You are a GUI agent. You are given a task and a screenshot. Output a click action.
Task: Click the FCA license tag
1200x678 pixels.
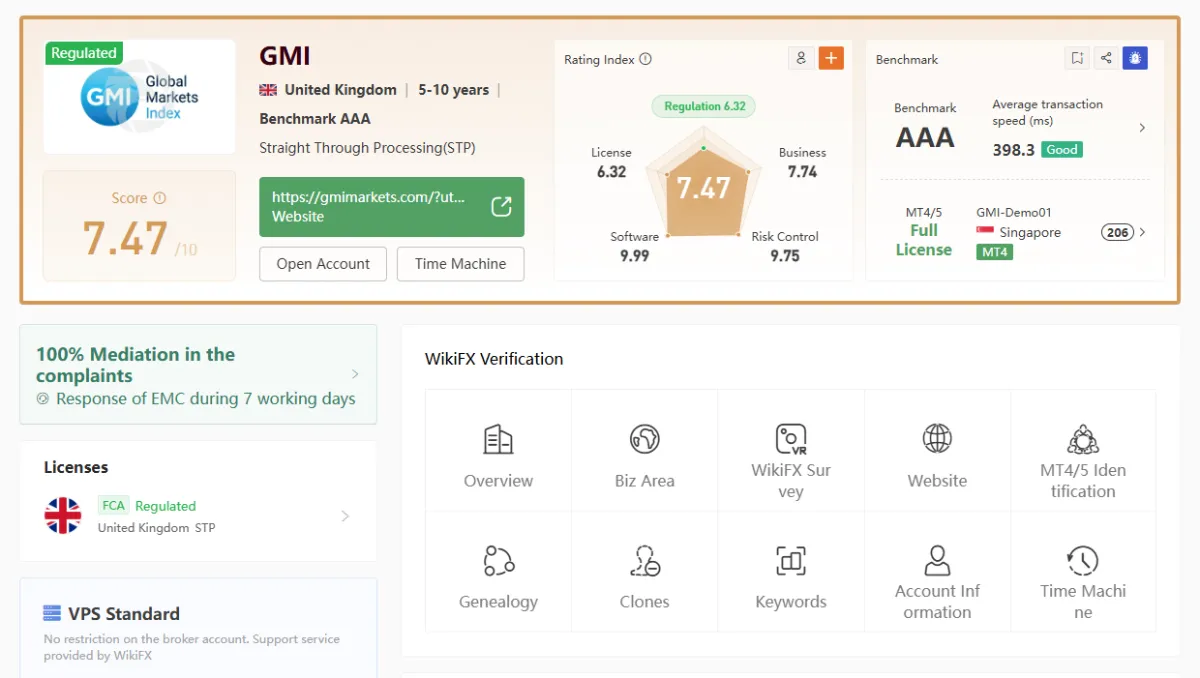tap(113, 506)
